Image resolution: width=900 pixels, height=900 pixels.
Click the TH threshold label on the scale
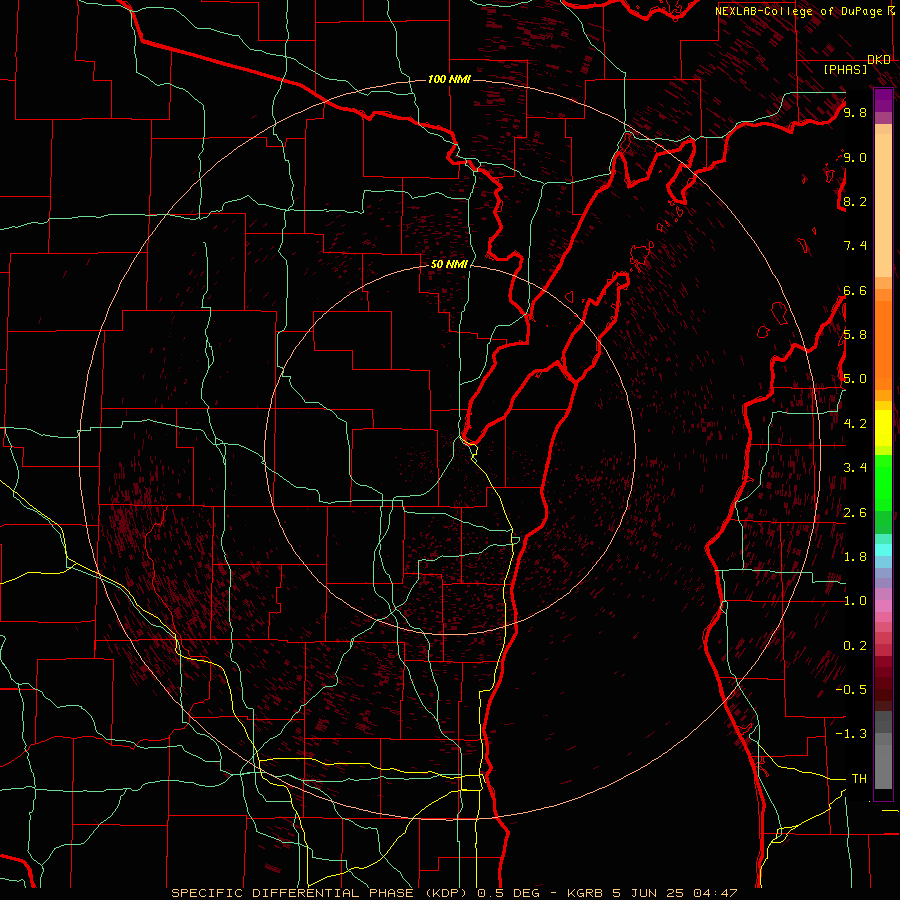859,779
